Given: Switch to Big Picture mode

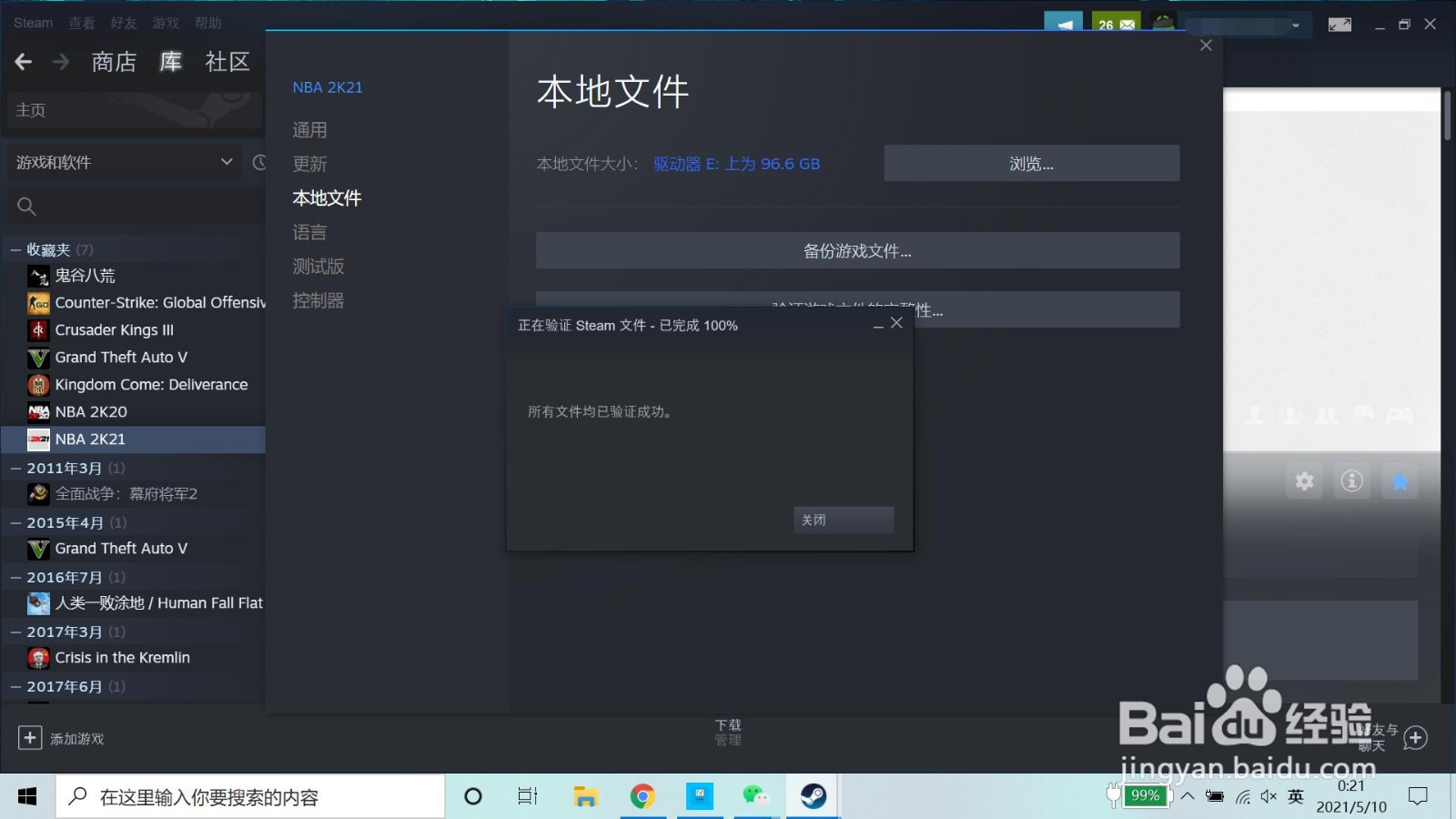Looking at the screenshot, I should coord(1340,25).
